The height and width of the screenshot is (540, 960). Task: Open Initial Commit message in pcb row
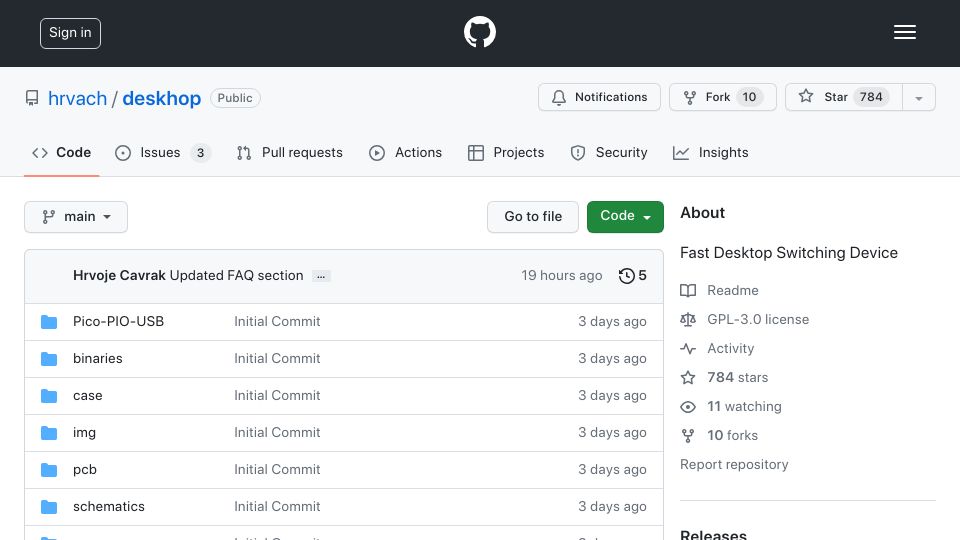click(277, 470)
